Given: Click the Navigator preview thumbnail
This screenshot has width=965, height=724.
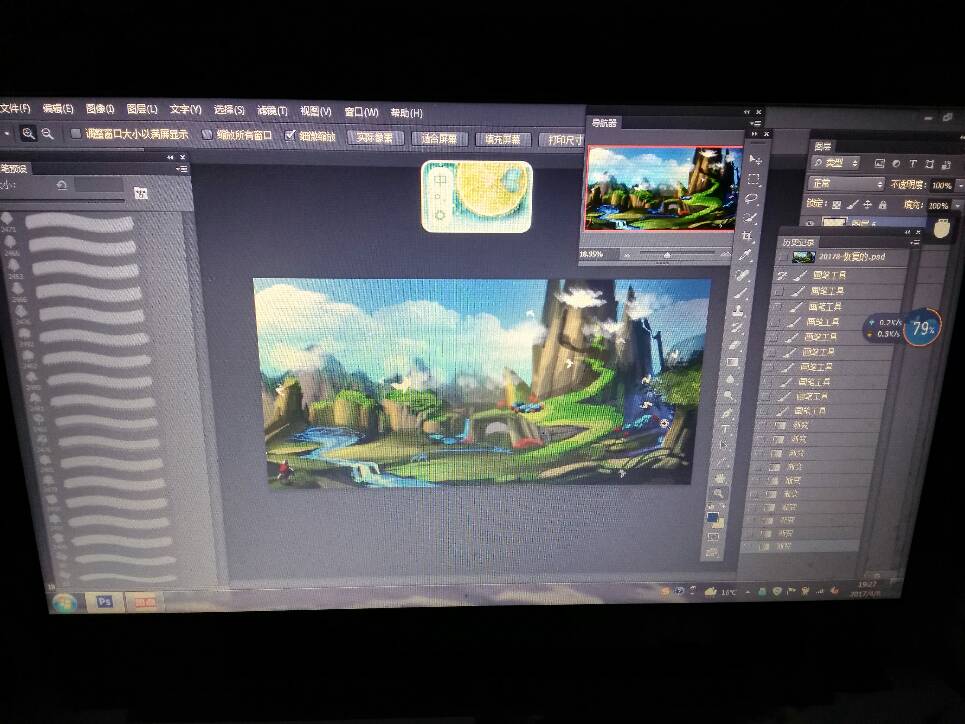Looking at the screenshot, I should click(662, 188).
